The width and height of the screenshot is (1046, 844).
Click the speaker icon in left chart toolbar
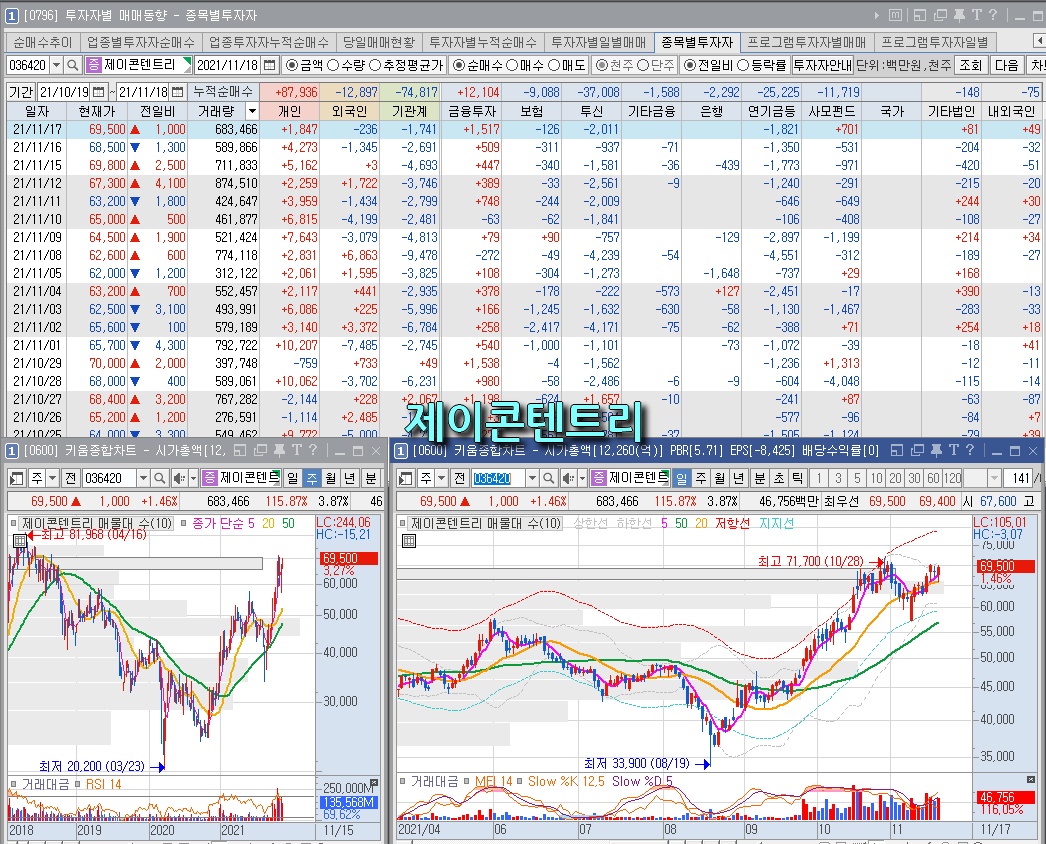coord(179,478)
